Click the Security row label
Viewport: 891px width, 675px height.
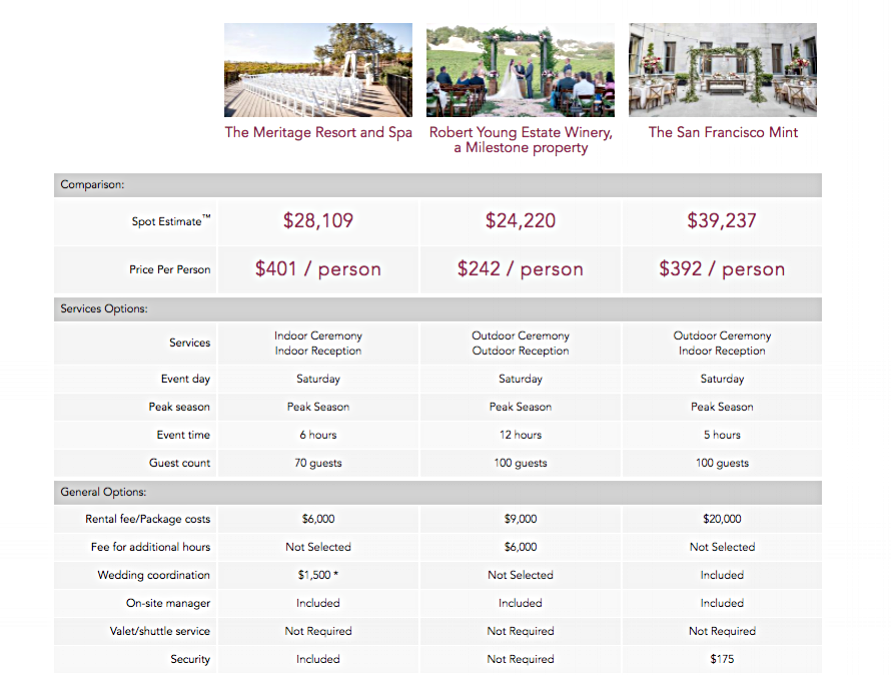pyautogui.click(x=190, y=659)
